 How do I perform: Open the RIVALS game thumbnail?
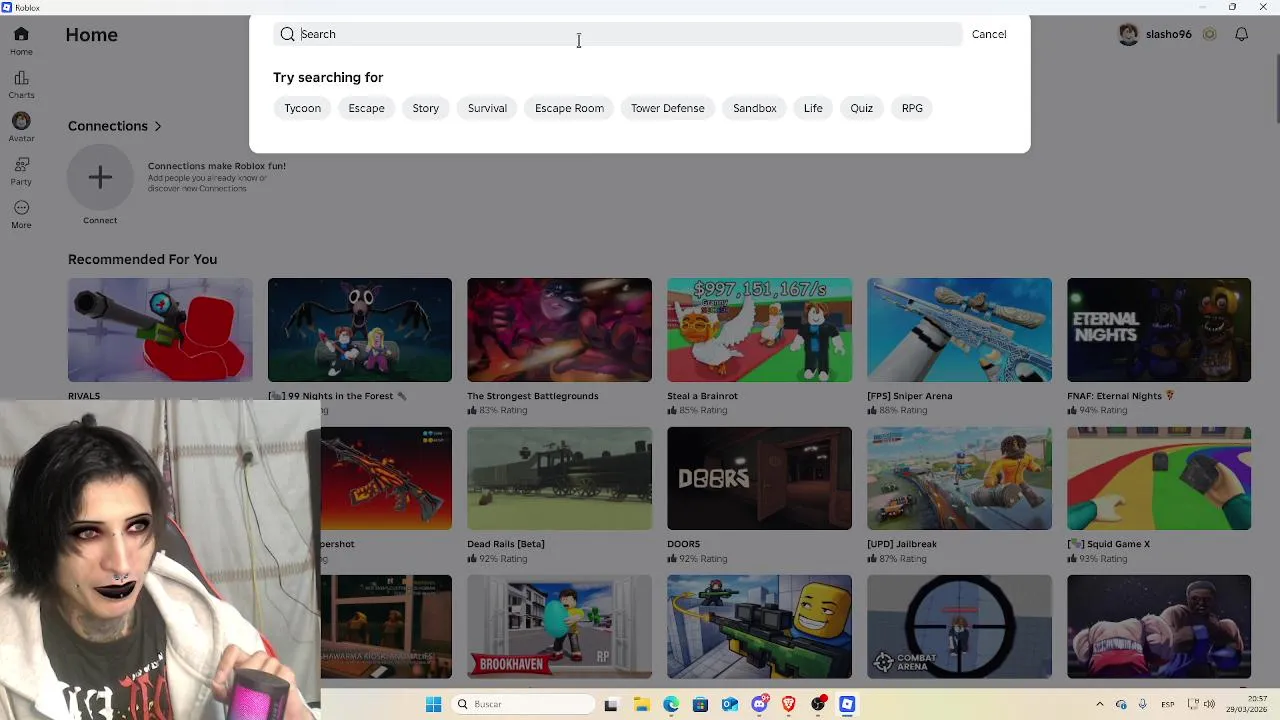click(160, 330)
